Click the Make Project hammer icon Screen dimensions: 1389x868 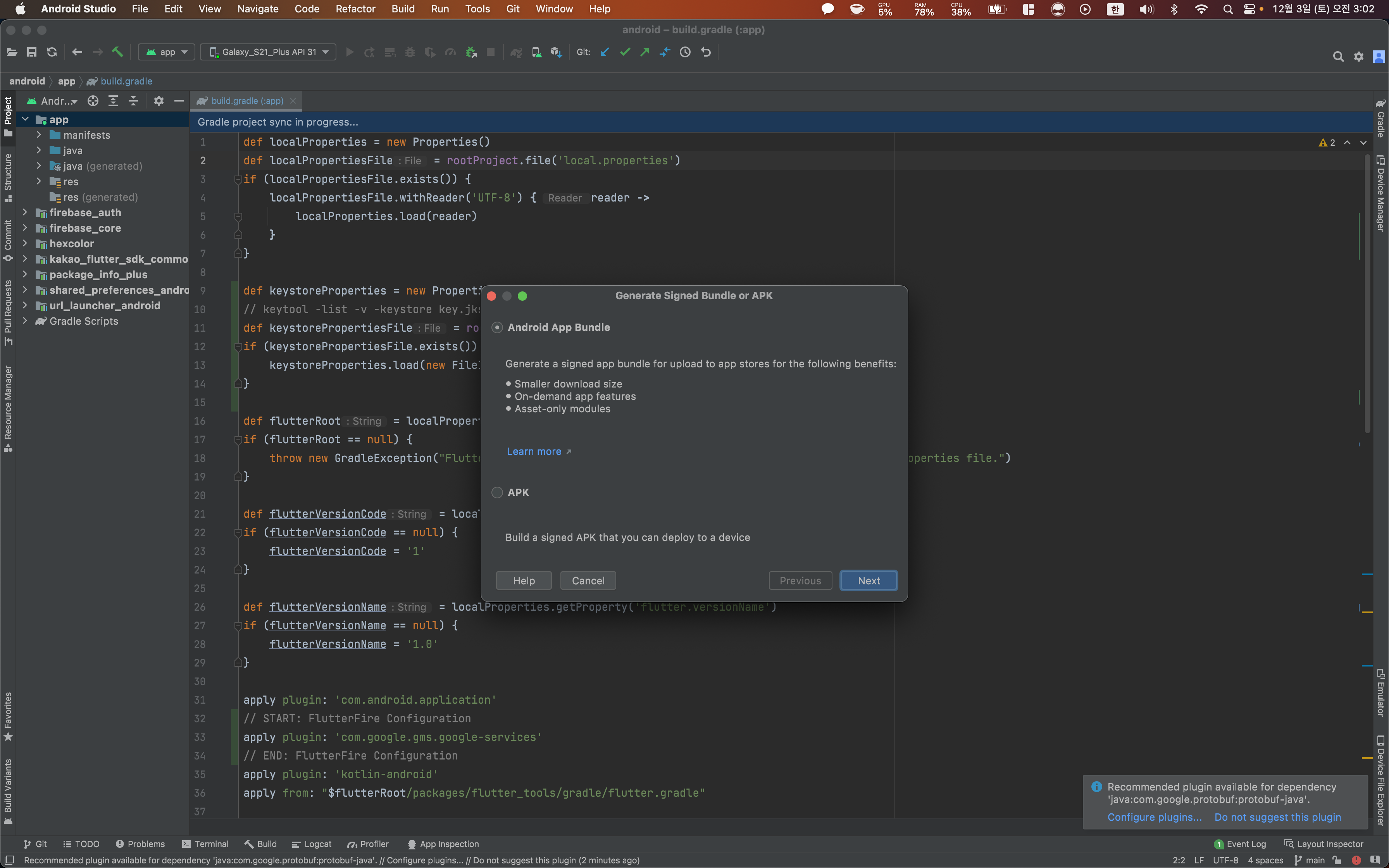pyautogui.click(x=117, y=52)
